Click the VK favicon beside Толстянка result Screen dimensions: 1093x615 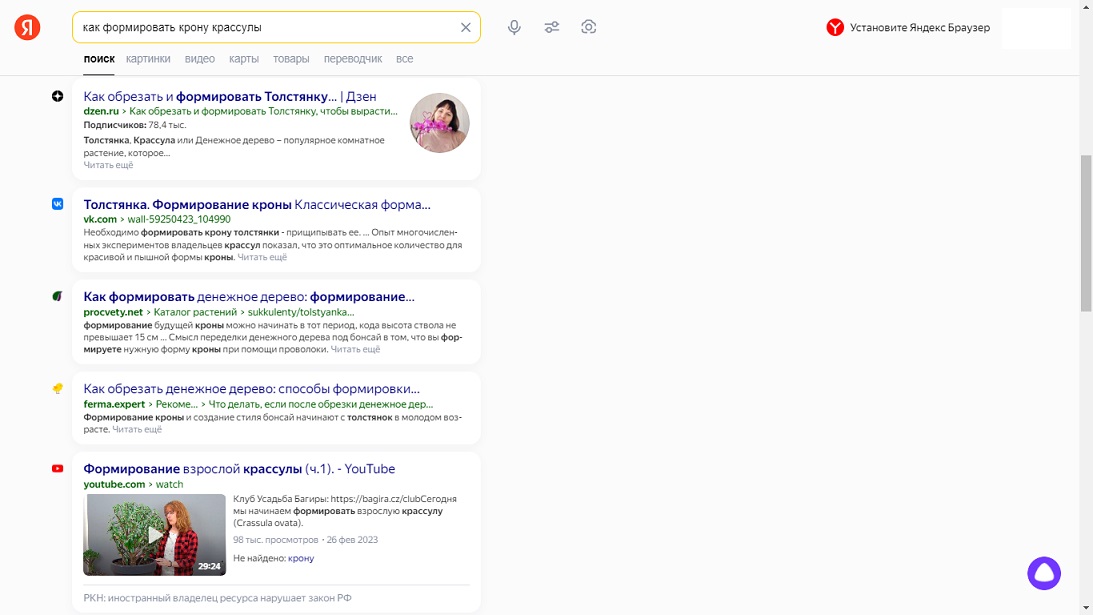point(58,204)
